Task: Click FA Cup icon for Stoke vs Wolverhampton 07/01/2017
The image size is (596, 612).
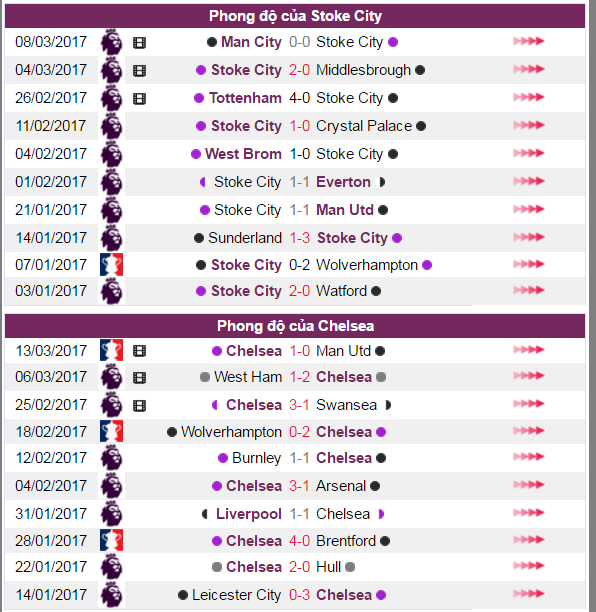Action: (x=111, y=265)
